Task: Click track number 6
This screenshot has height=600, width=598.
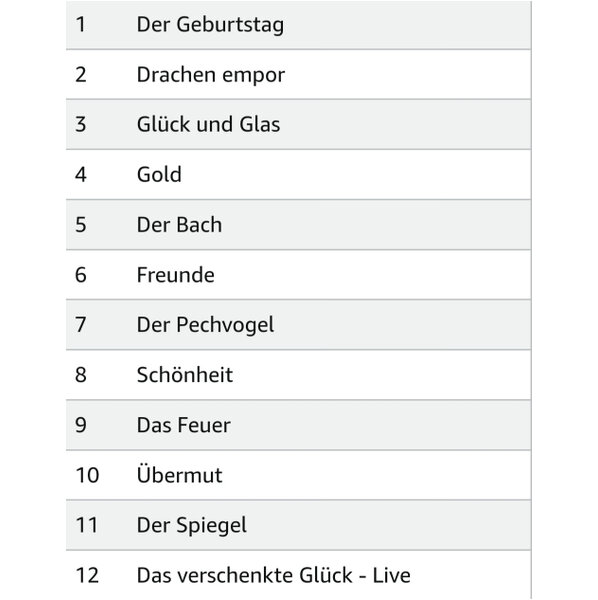Action: pos(80,275)
